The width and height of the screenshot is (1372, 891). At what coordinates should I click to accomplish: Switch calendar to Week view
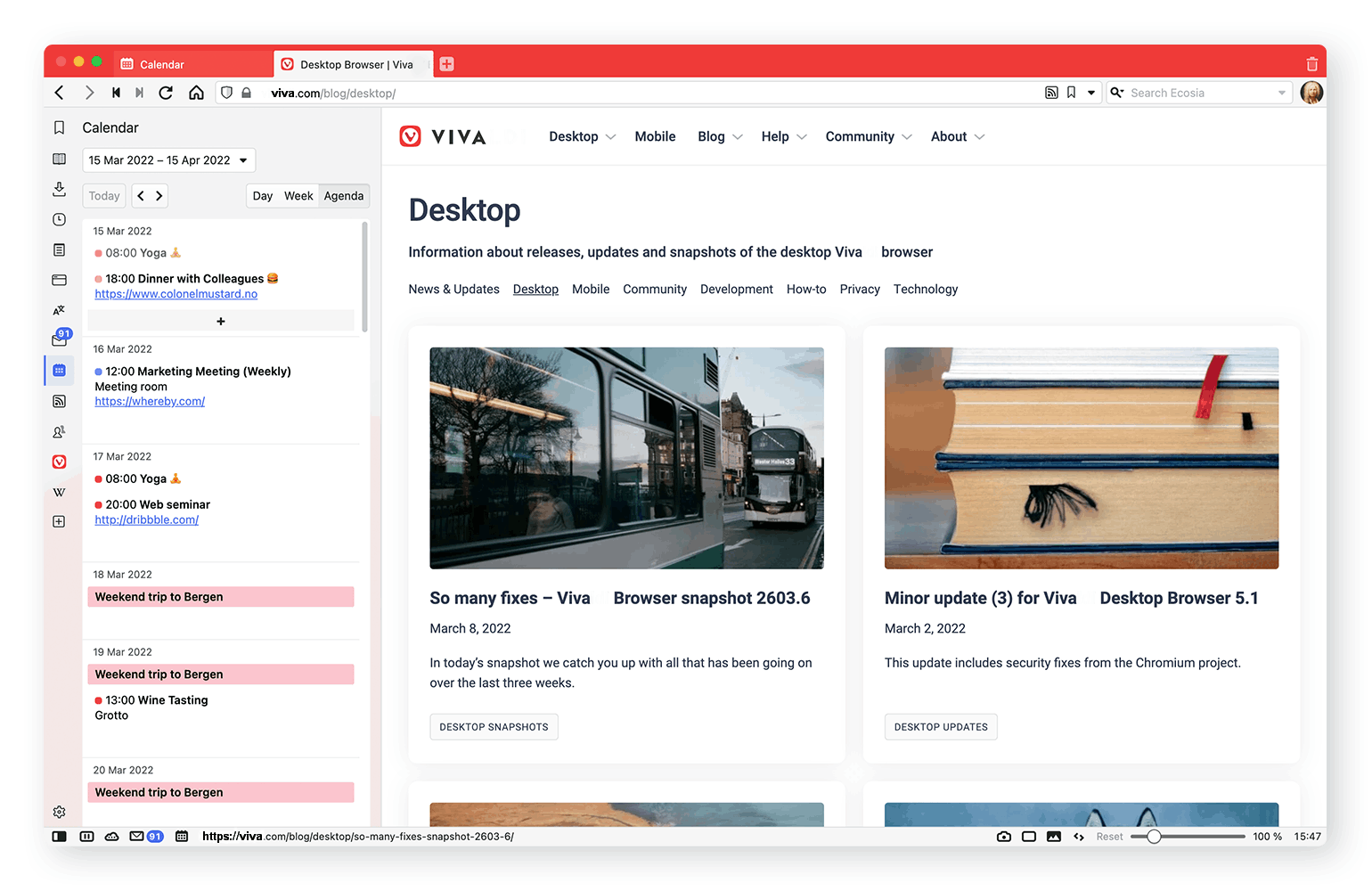298,196
